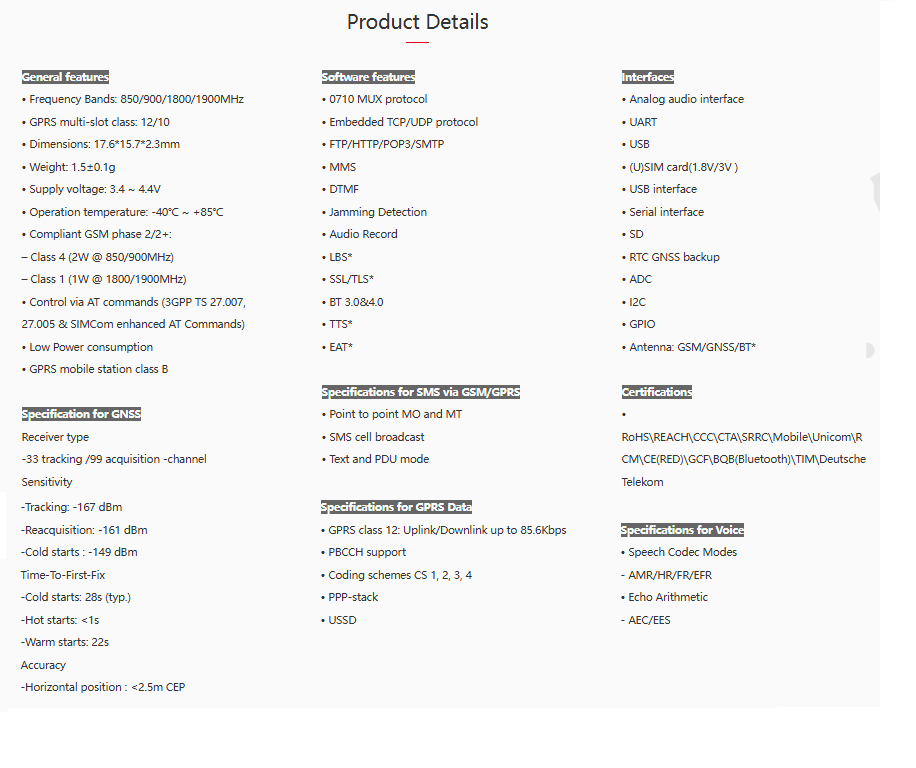Click the Product Details heading
Screen dimensions: 916x768
pos(417,22)
